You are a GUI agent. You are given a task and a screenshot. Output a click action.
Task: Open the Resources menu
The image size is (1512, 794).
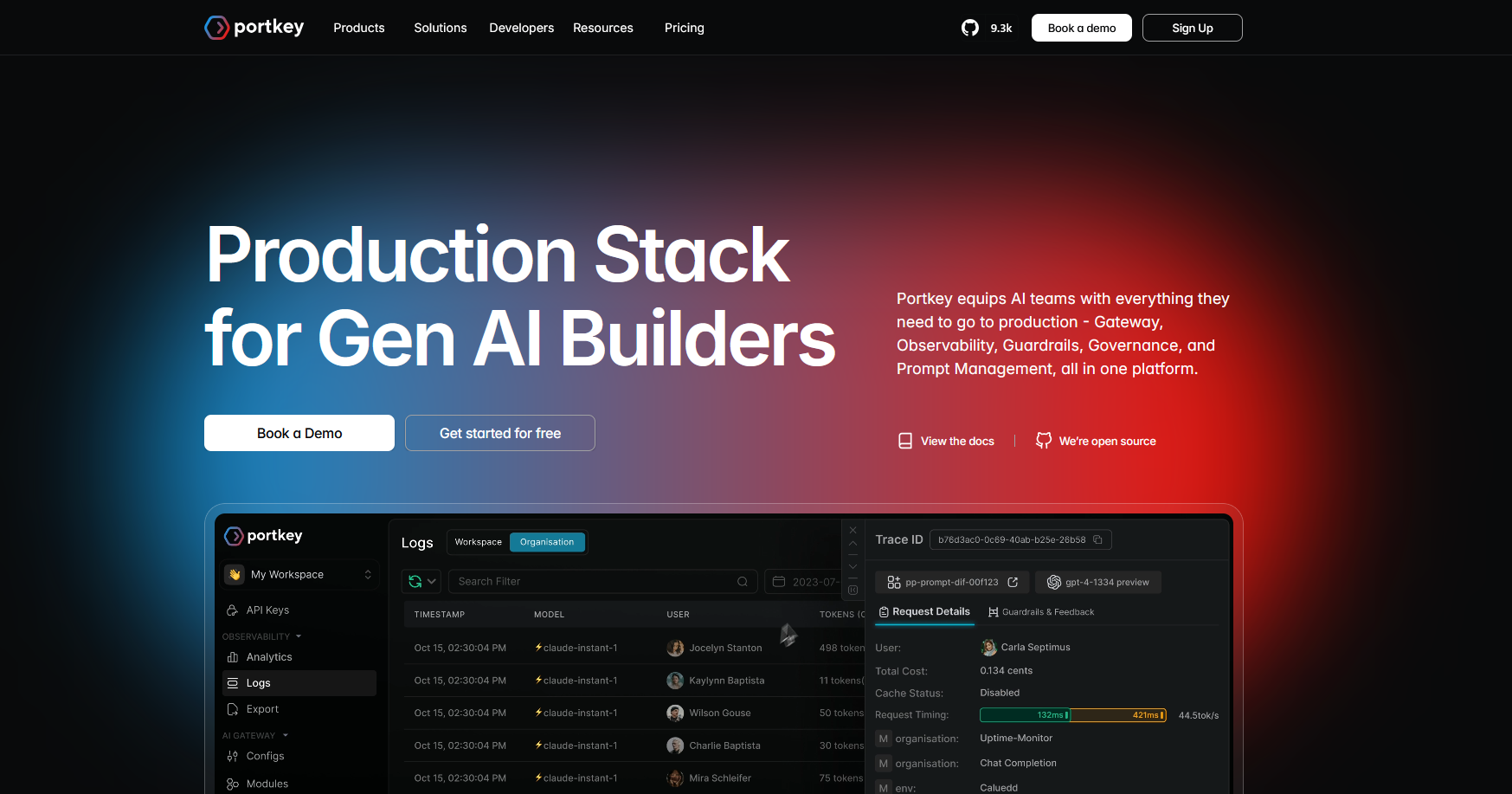point(603,28)
